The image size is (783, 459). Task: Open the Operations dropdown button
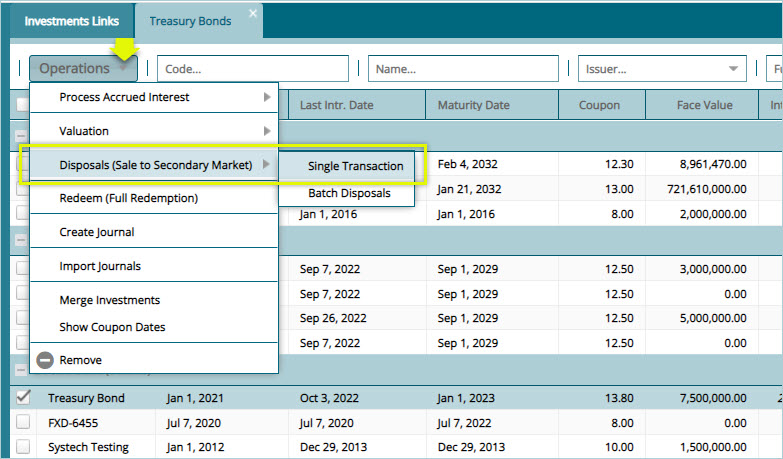(83, 68)
